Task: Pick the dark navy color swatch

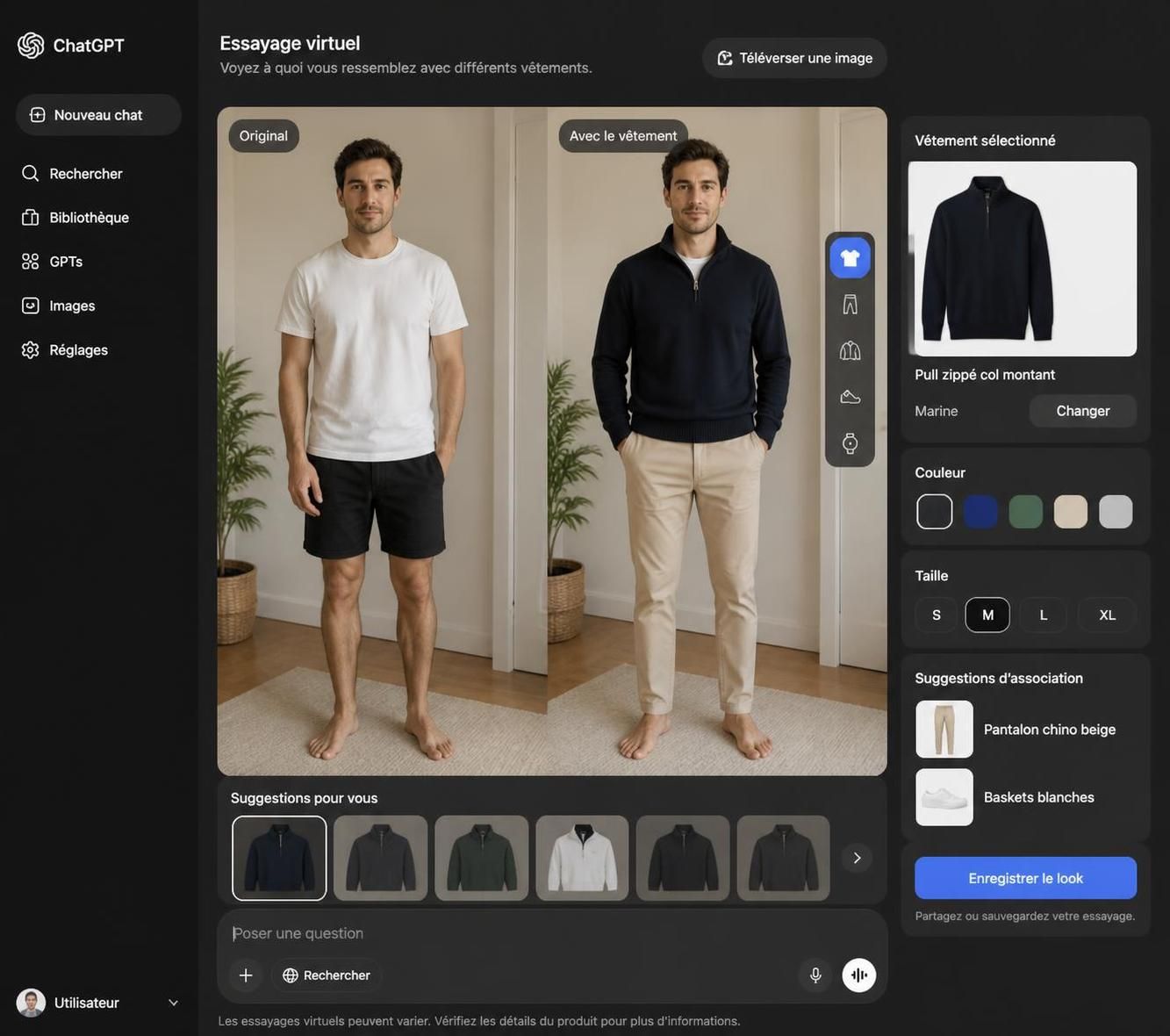Action: point(935,512)
